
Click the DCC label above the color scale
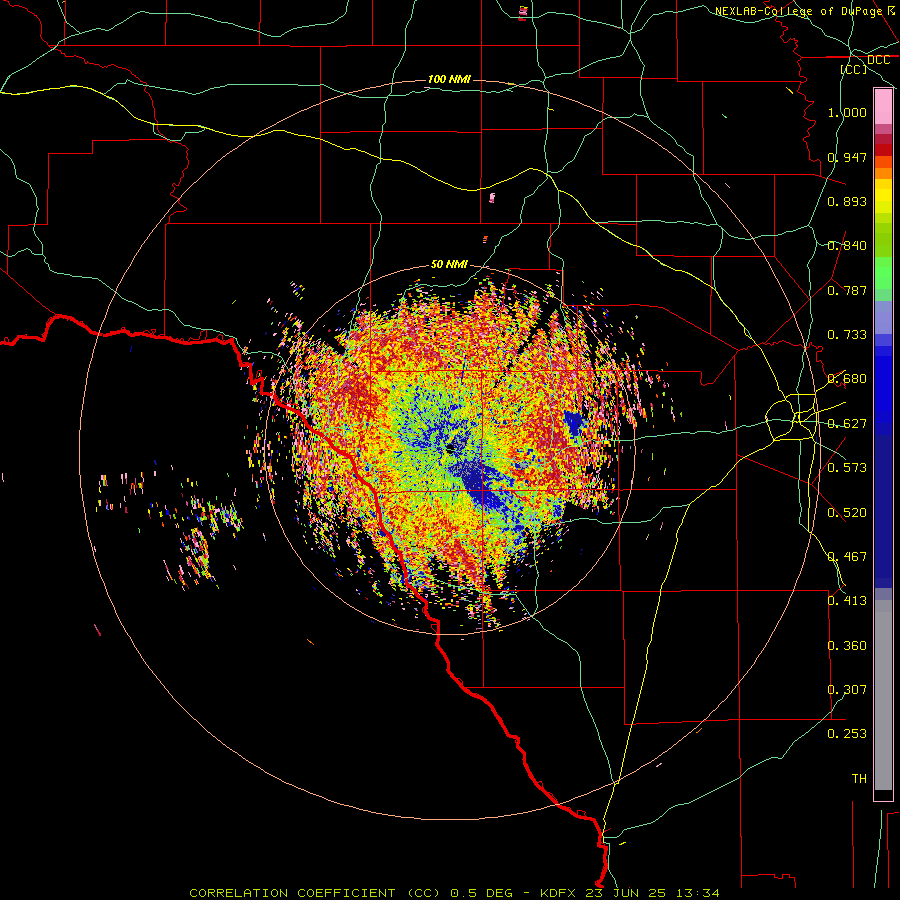click(878, 60)
